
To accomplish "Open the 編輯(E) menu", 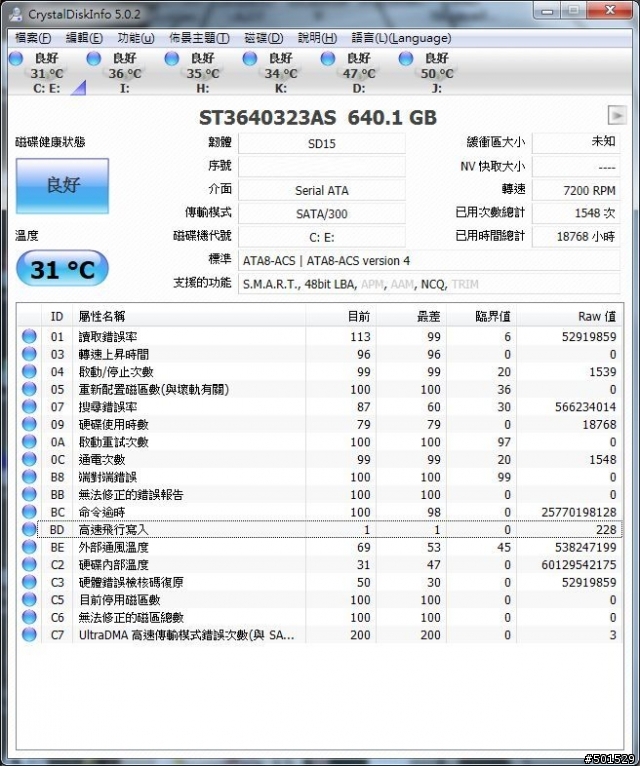I will (84, 38).
